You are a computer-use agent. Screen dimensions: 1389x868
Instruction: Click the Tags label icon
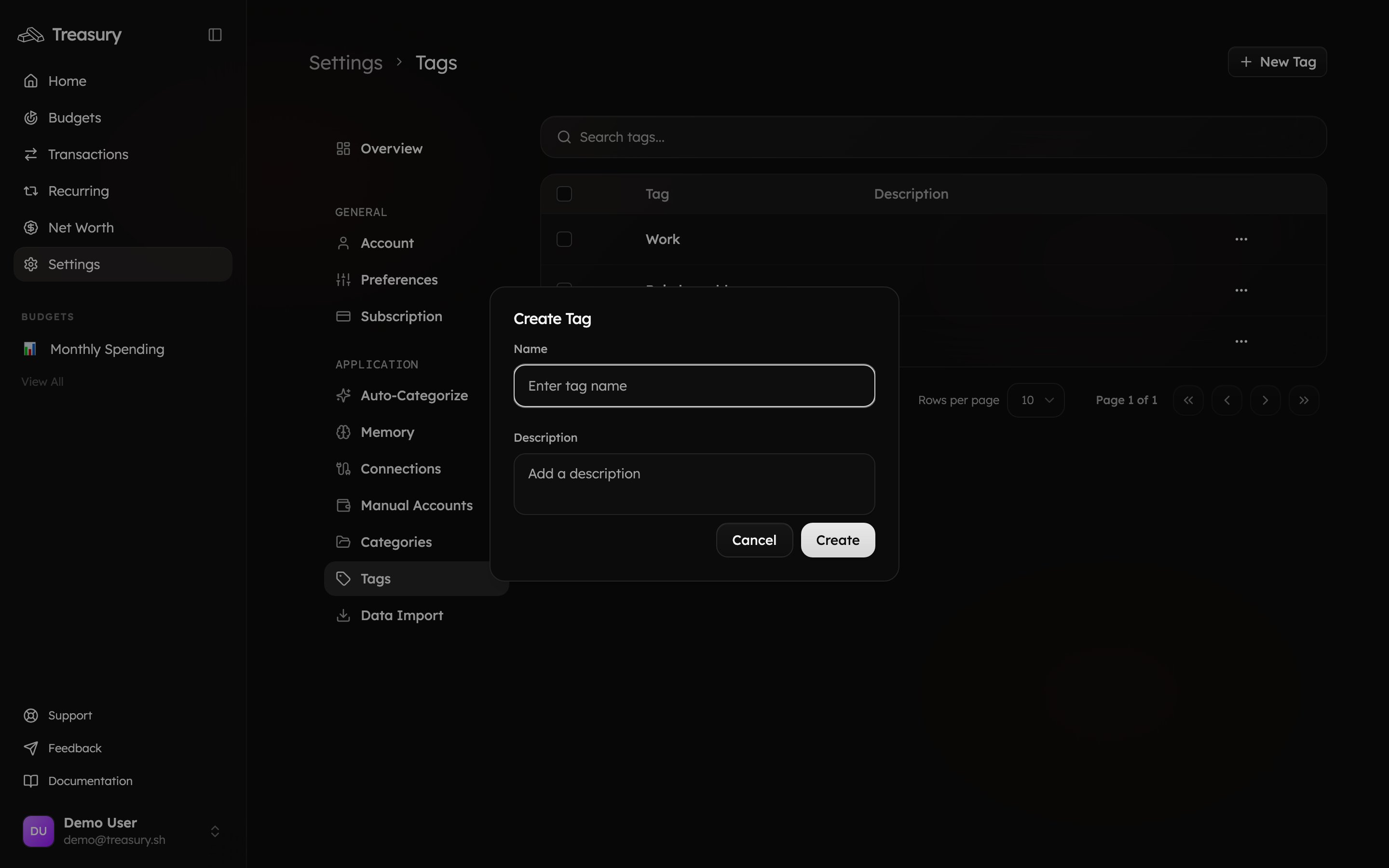pyautogui.click(x=343, y=579)
